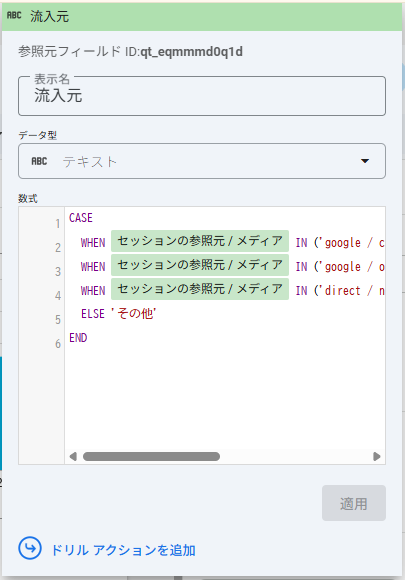This screenshot has width=405, height=580.
Task: Click the WHEN keyword on line 2
Action: click(93, 243)
